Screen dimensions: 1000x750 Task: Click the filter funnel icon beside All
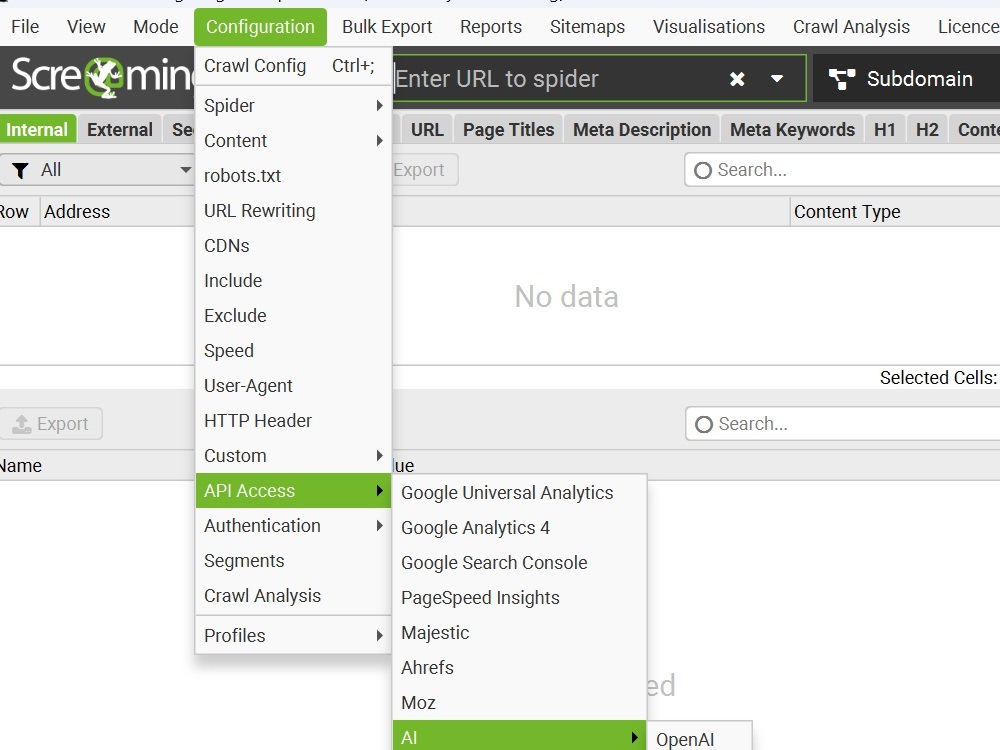(x=20, y=170)
